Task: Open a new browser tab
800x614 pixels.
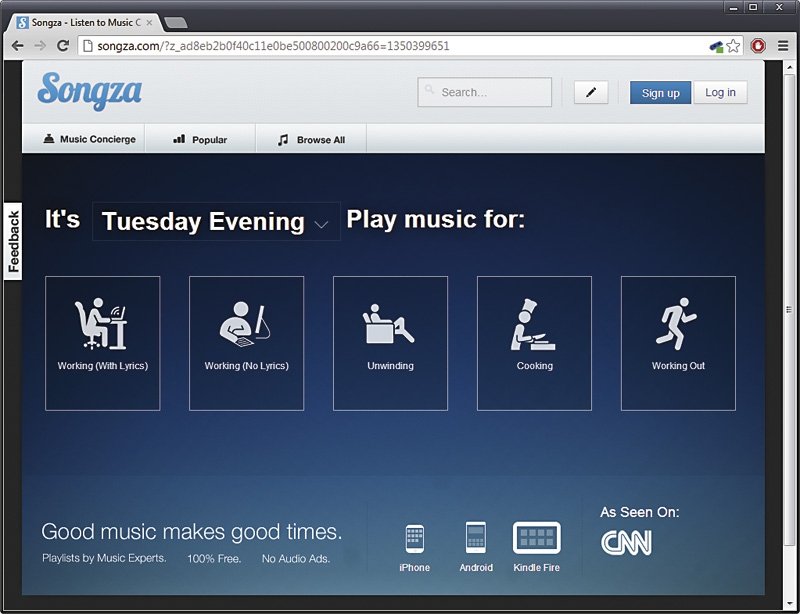Action: 176,23
